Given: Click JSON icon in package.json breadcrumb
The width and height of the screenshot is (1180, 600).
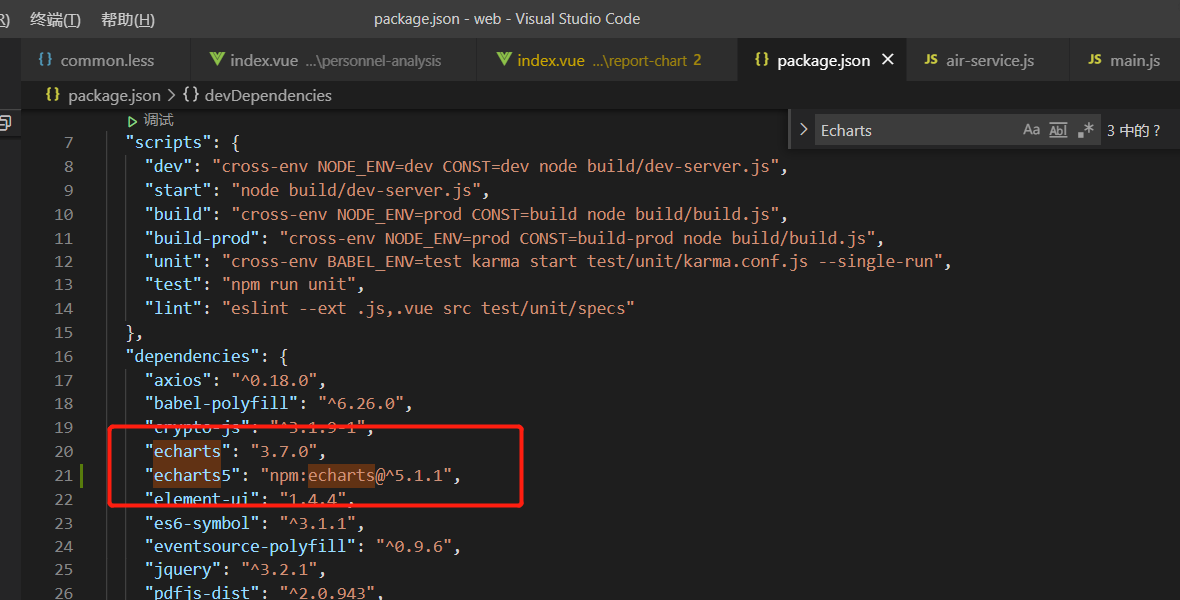Looking at the screenshot, I should (53, 95).
